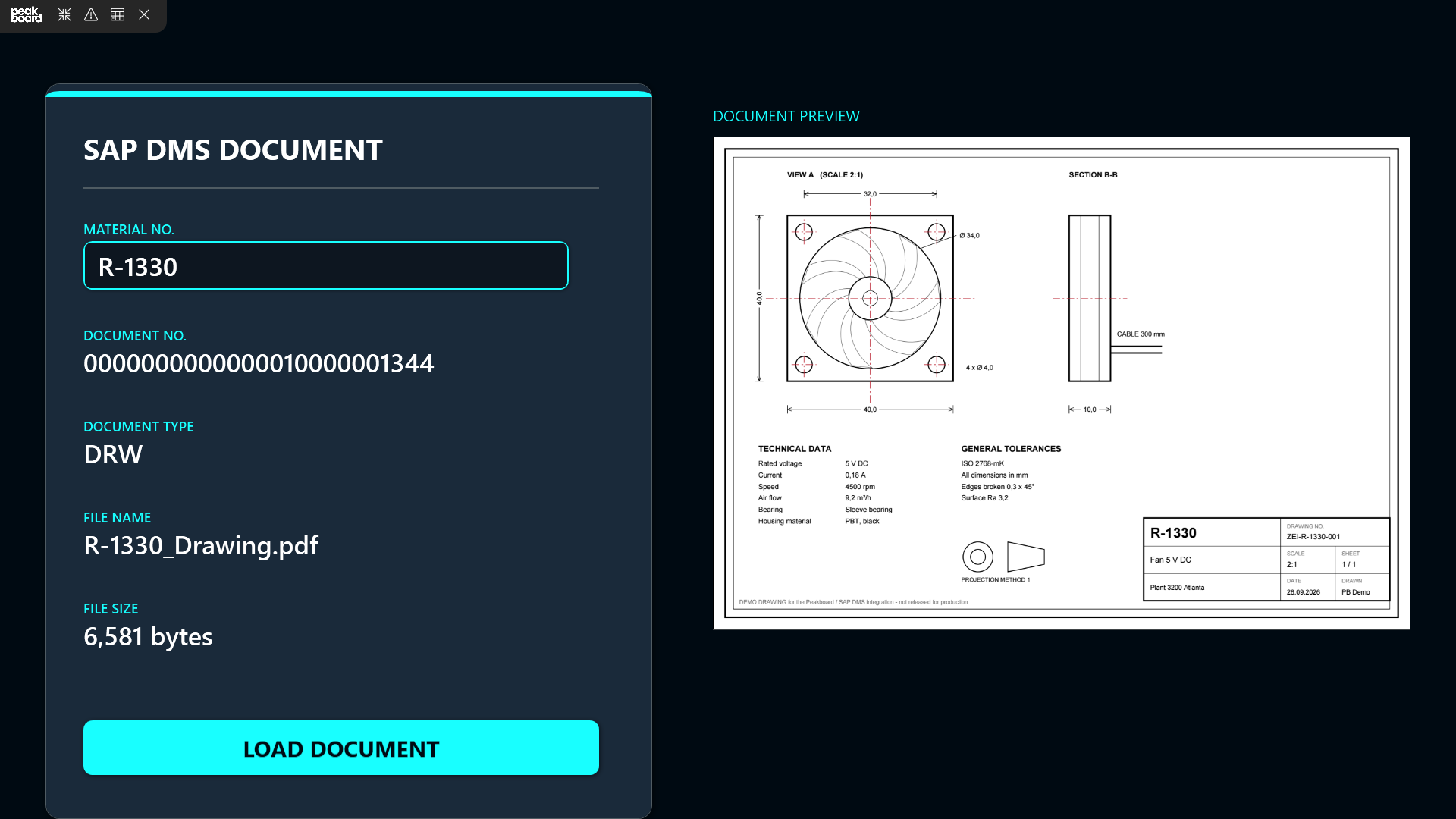Select document number 0000000000000010000001344
The height and width of the screenshot is (819, 1456).
[x=259, y=364]
